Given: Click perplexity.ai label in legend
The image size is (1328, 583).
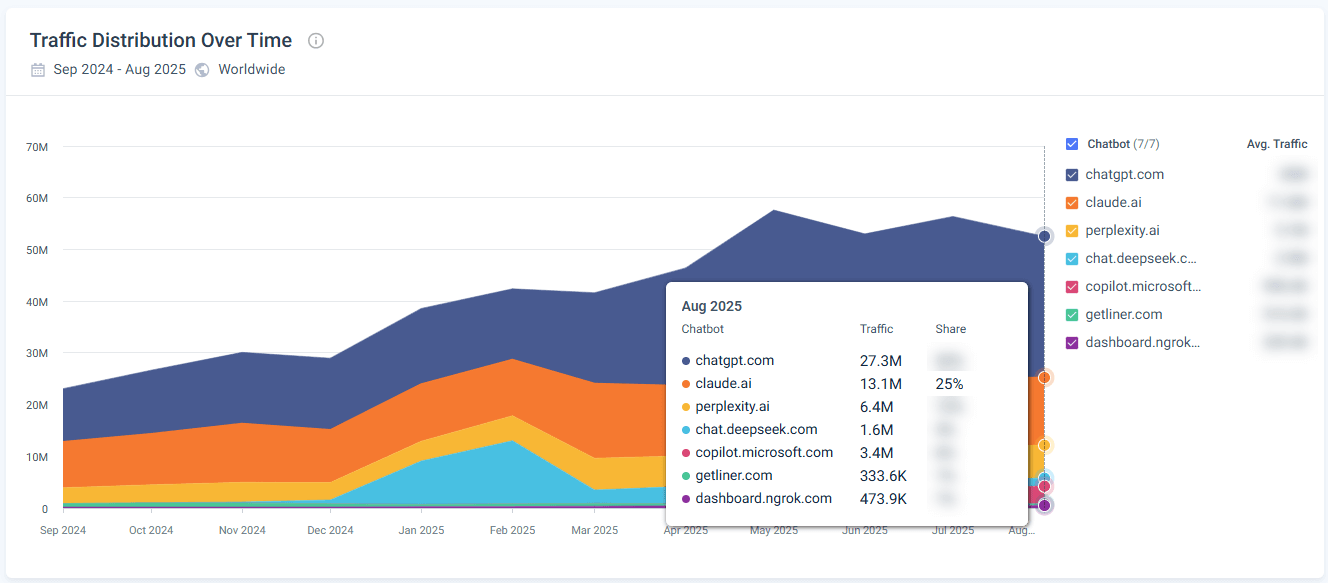Looking at the screenshot, I should coord(1122,231).
